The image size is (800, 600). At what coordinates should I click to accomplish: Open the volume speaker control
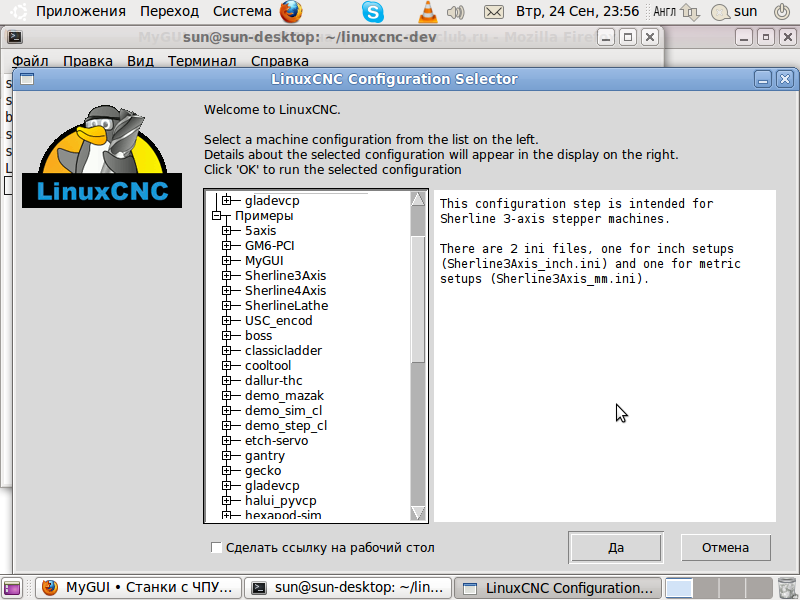[x=455, y=12]
